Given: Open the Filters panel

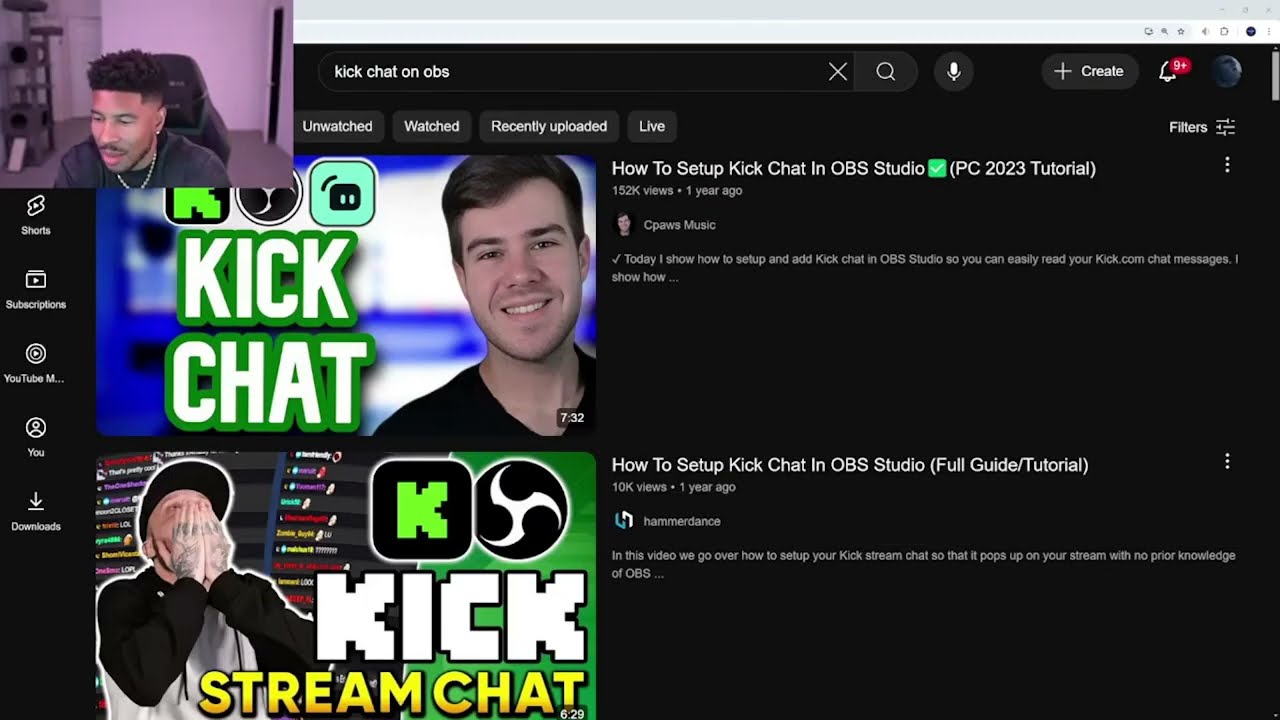Looking at the screenshot, I should 1202,127.
